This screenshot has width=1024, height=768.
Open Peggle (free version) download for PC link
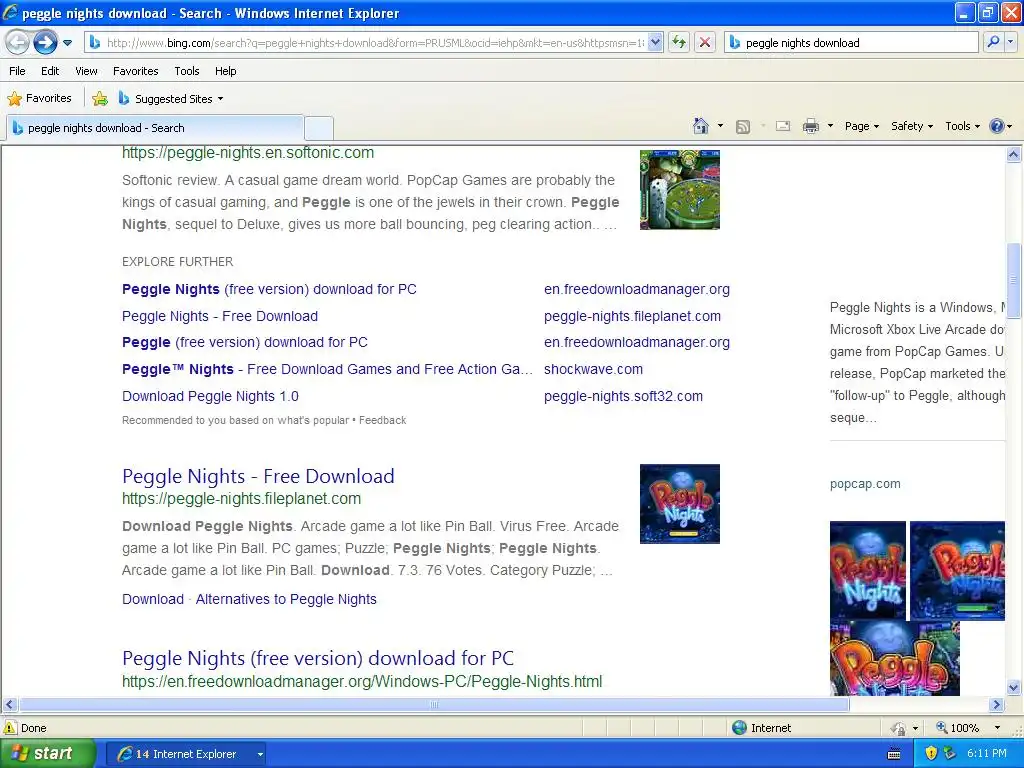tap(245, 342)
